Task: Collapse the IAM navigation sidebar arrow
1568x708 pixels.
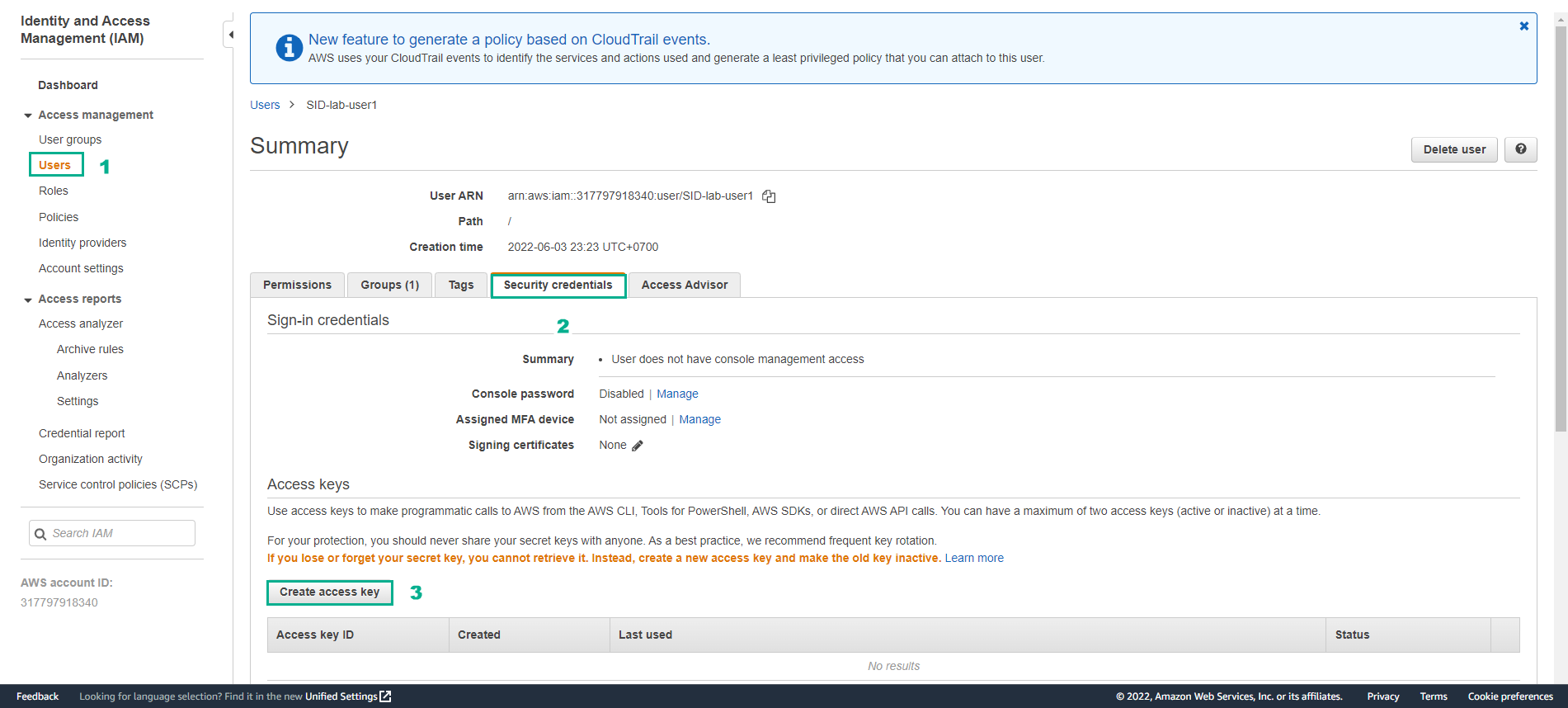Action: pyautogui.click(x=230, y=35)
